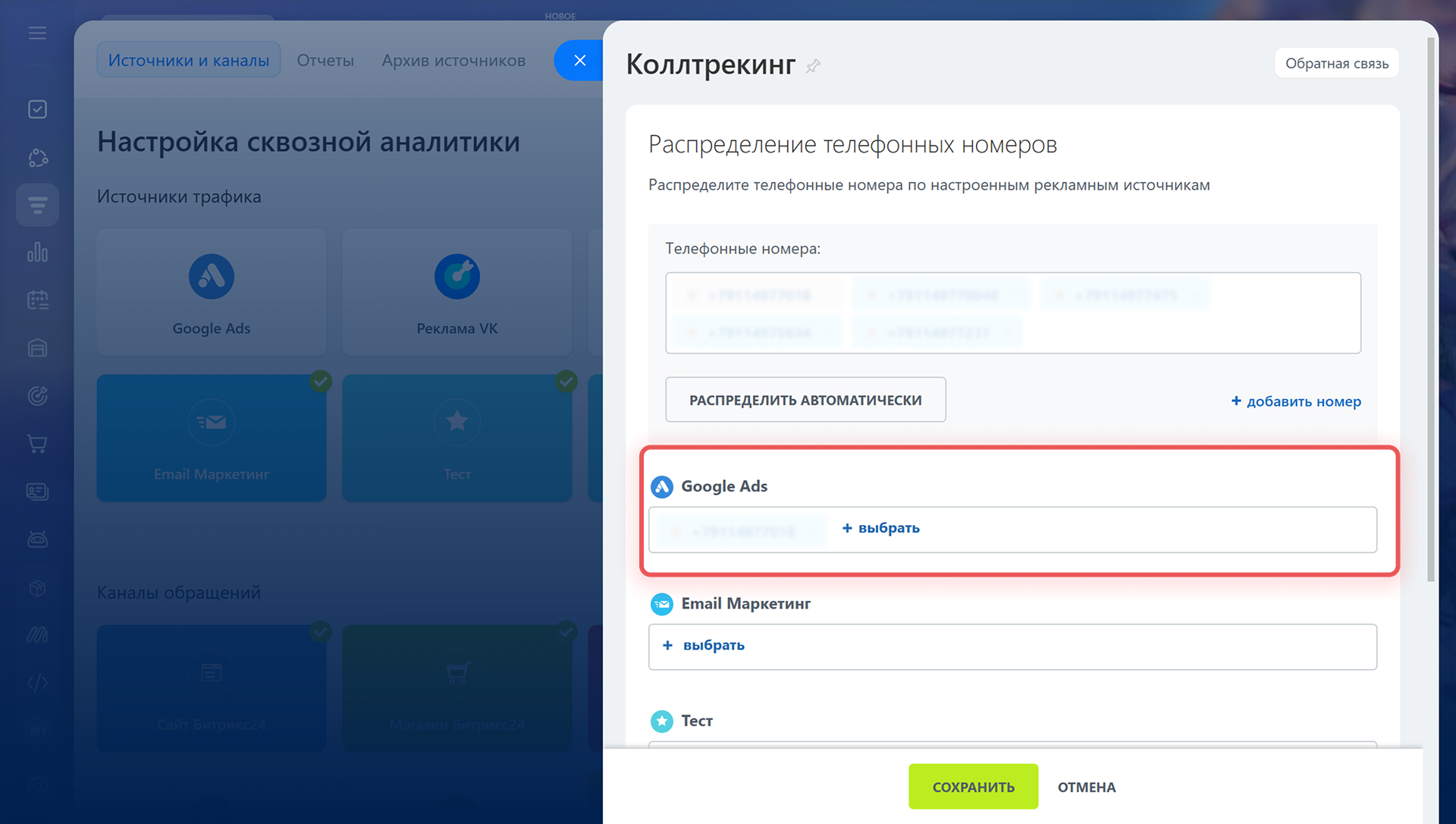Screen dimensions: 1456x824
Task: Open the hamburger main menu
Action: click(x=37, y=33)
